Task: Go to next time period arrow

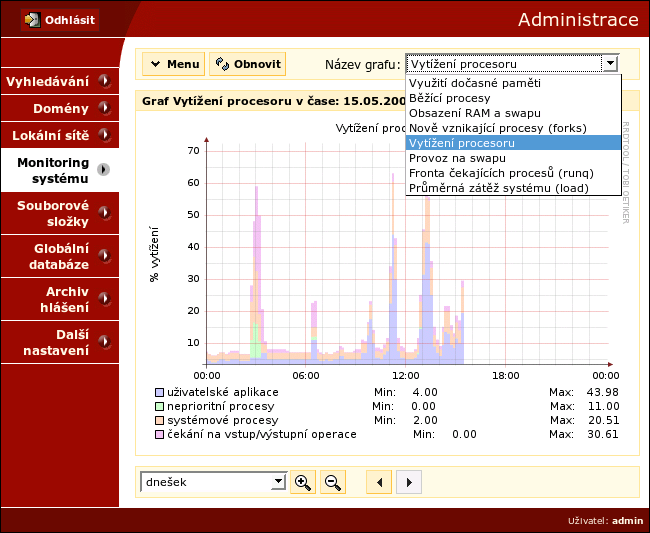Action: coord(409,482)
